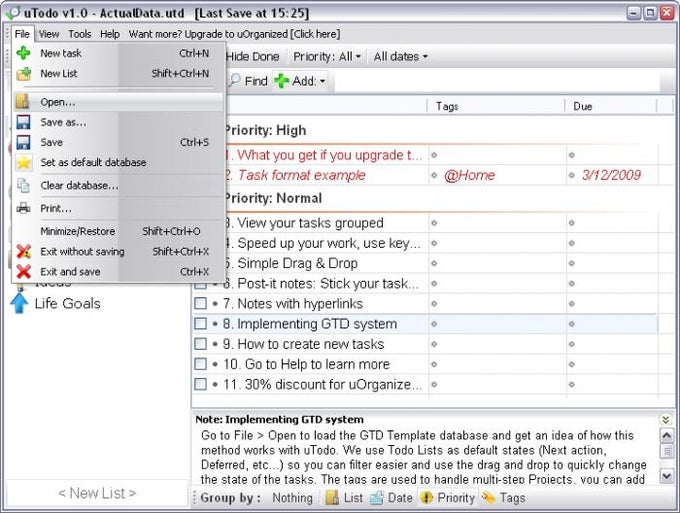Click the Exit without saving icon

click(x=23, y=252)
